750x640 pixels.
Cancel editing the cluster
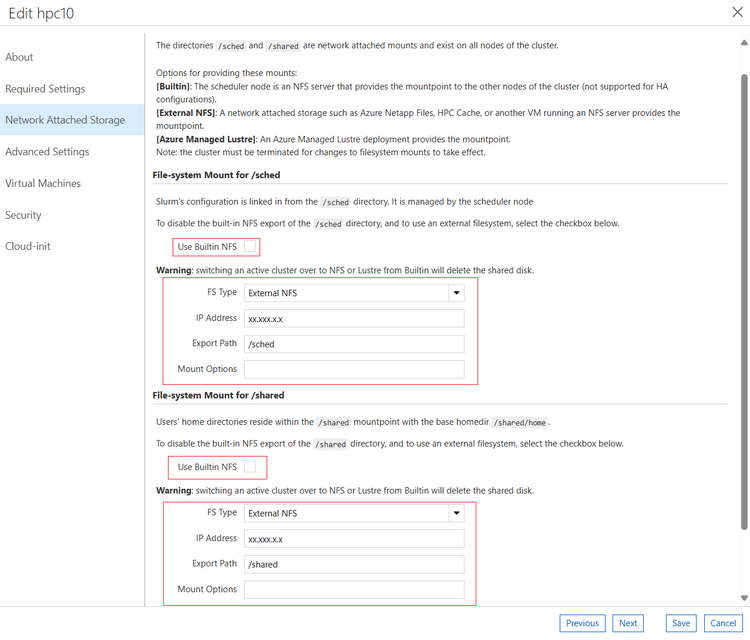(x=723, y=623)
